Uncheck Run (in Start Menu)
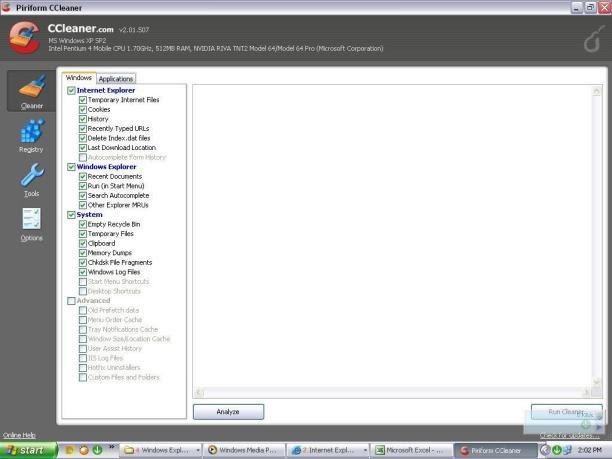Screen dimensions: 612x459 pos(83,186)
